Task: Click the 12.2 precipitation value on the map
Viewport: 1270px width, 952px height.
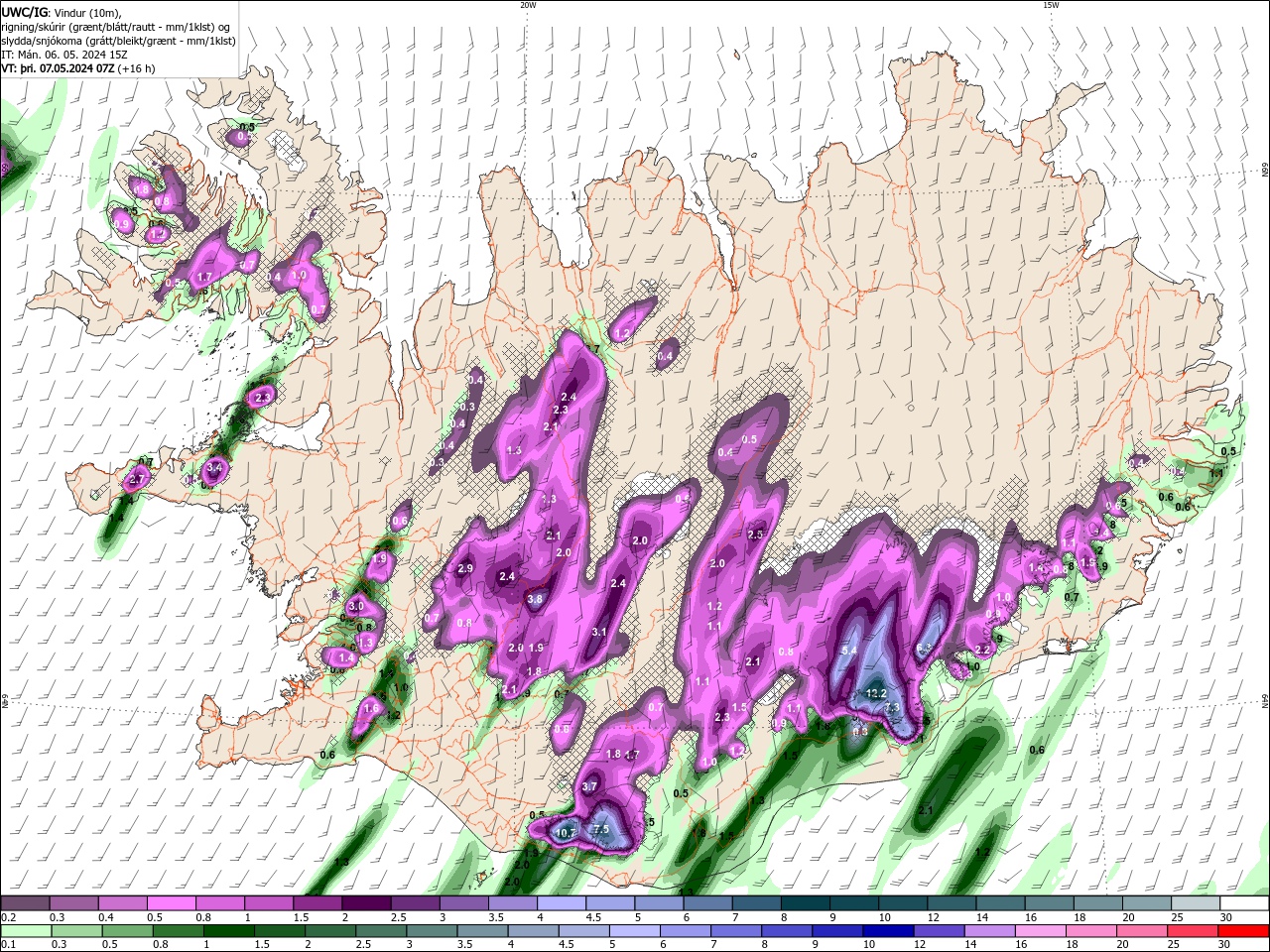Action: coord(876,693)
